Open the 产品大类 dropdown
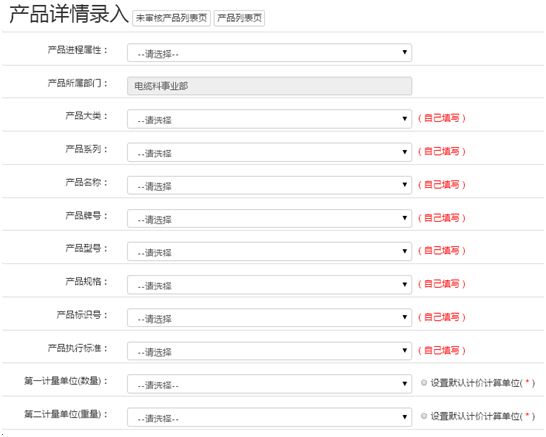This screenshot has width=546, height=437. [270, 119]
